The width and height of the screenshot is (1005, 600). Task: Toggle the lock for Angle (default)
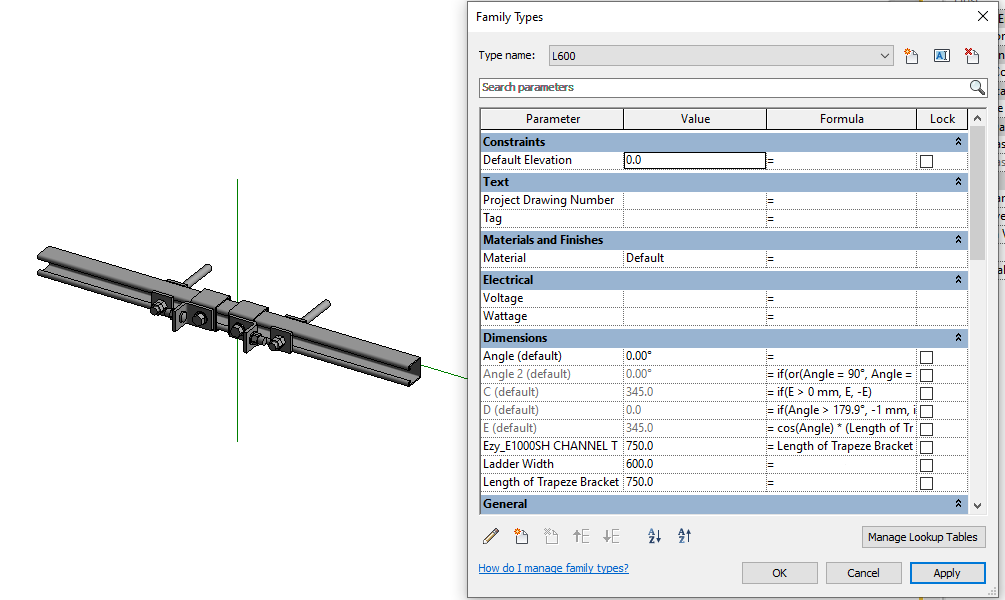tap(926, 357)
